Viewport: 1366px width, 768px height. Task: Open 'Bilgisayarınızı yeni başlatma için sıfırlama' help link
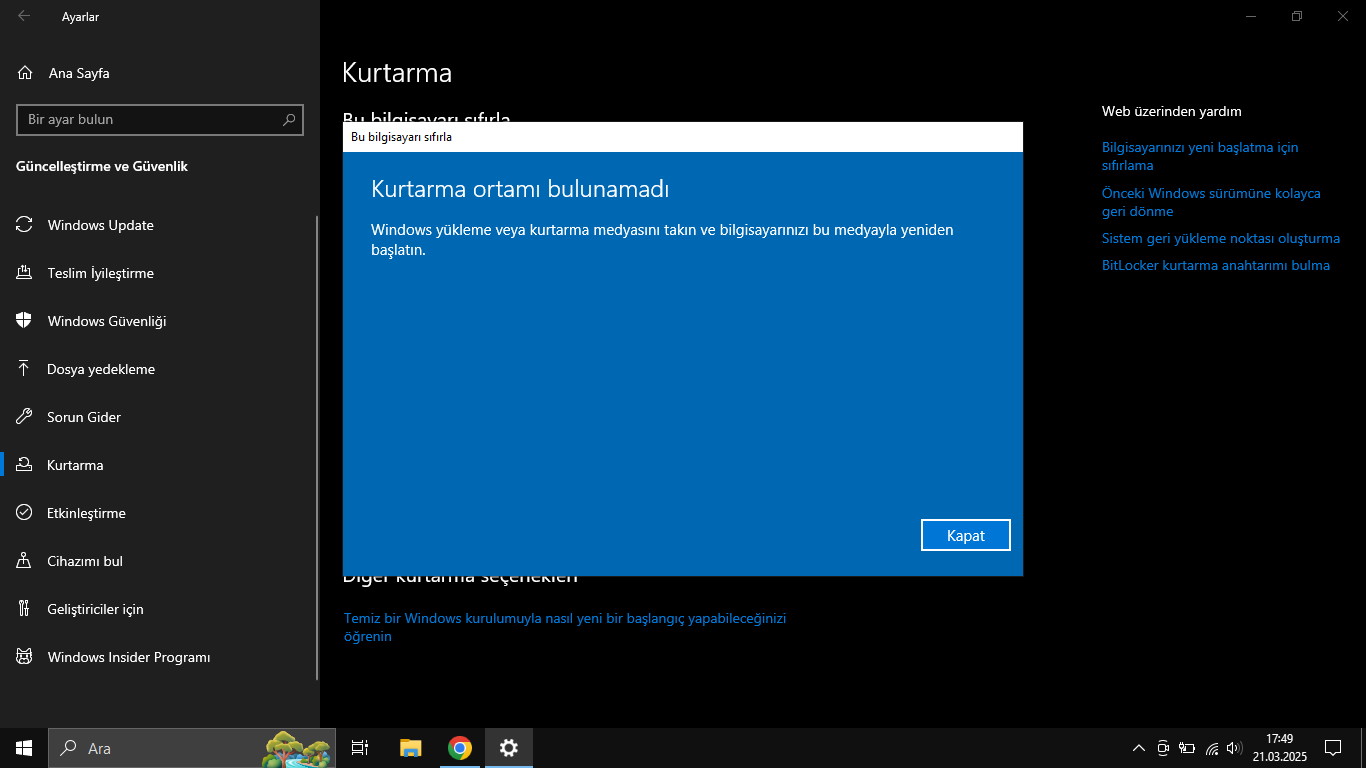[x=1200, y=156]
